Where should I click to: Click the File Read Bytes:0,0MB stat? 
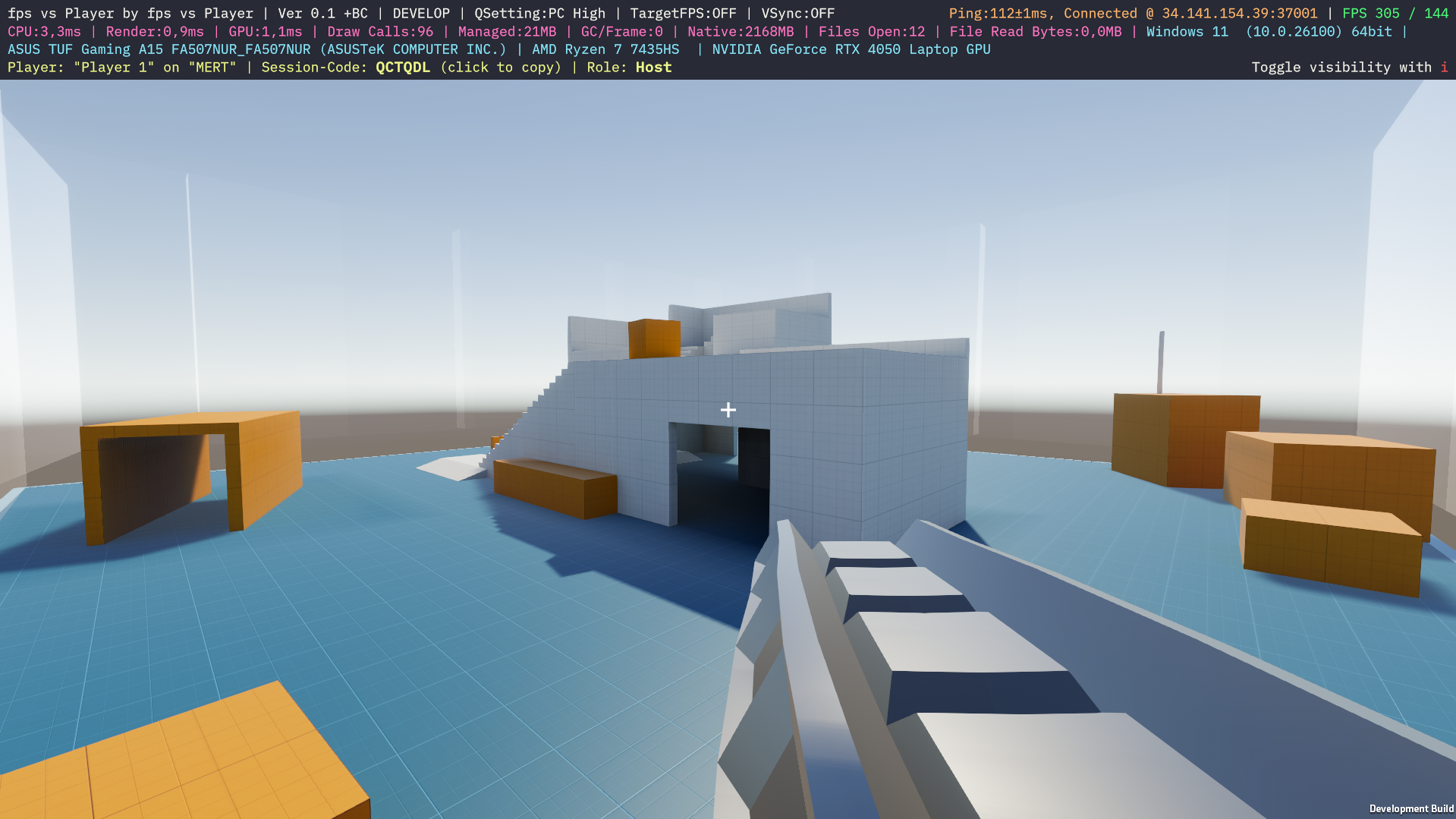click(1036, 32)
